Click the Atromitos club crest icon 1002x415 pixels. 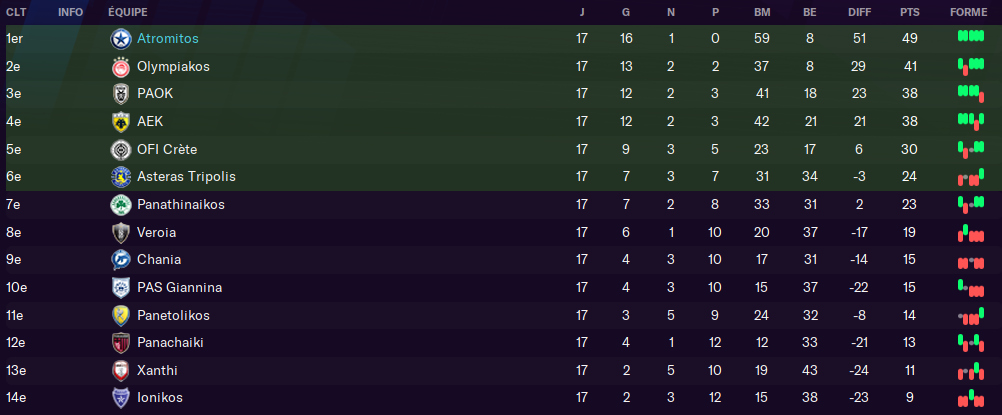121,39
